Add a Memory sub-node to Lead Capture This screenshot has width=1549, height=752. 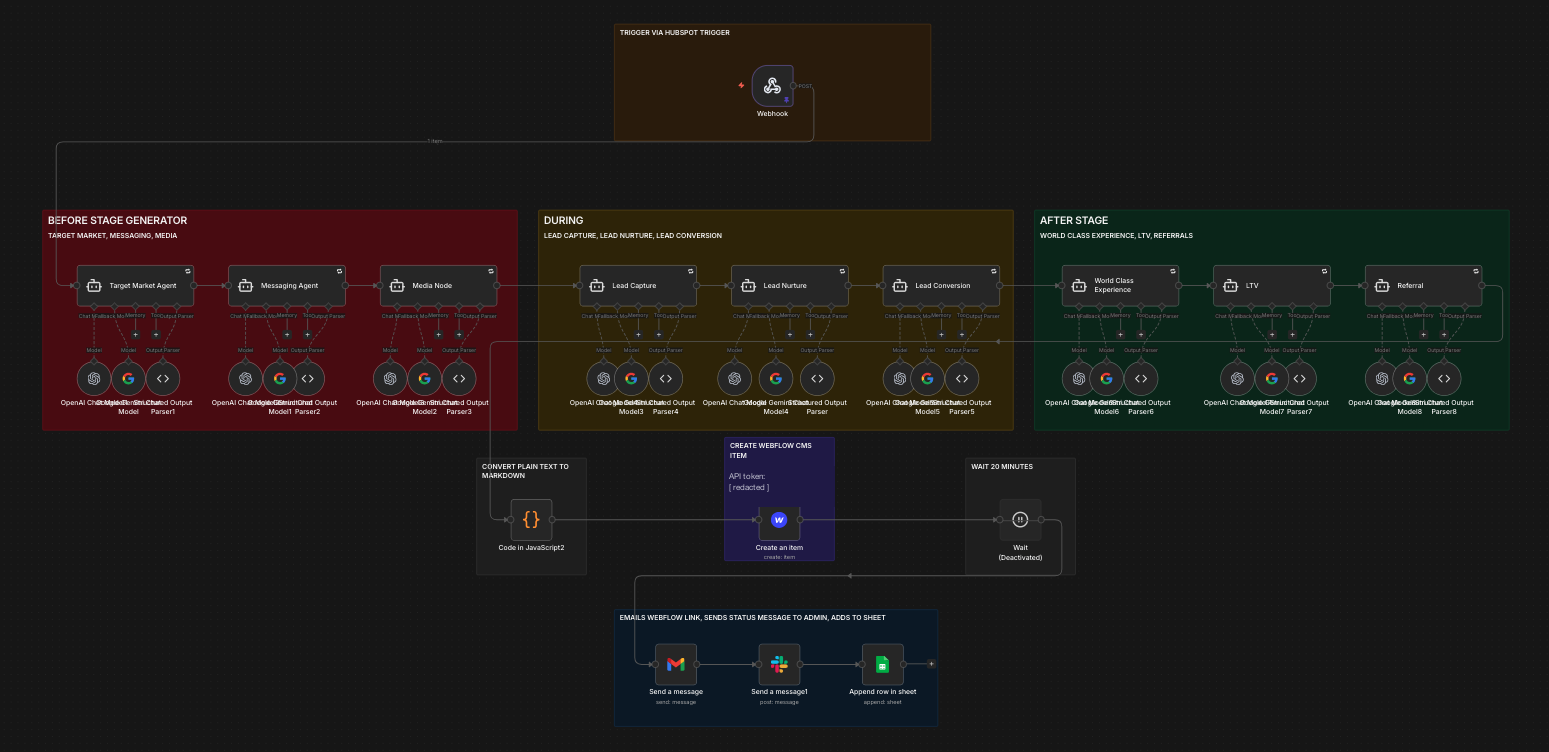[638, 335]
